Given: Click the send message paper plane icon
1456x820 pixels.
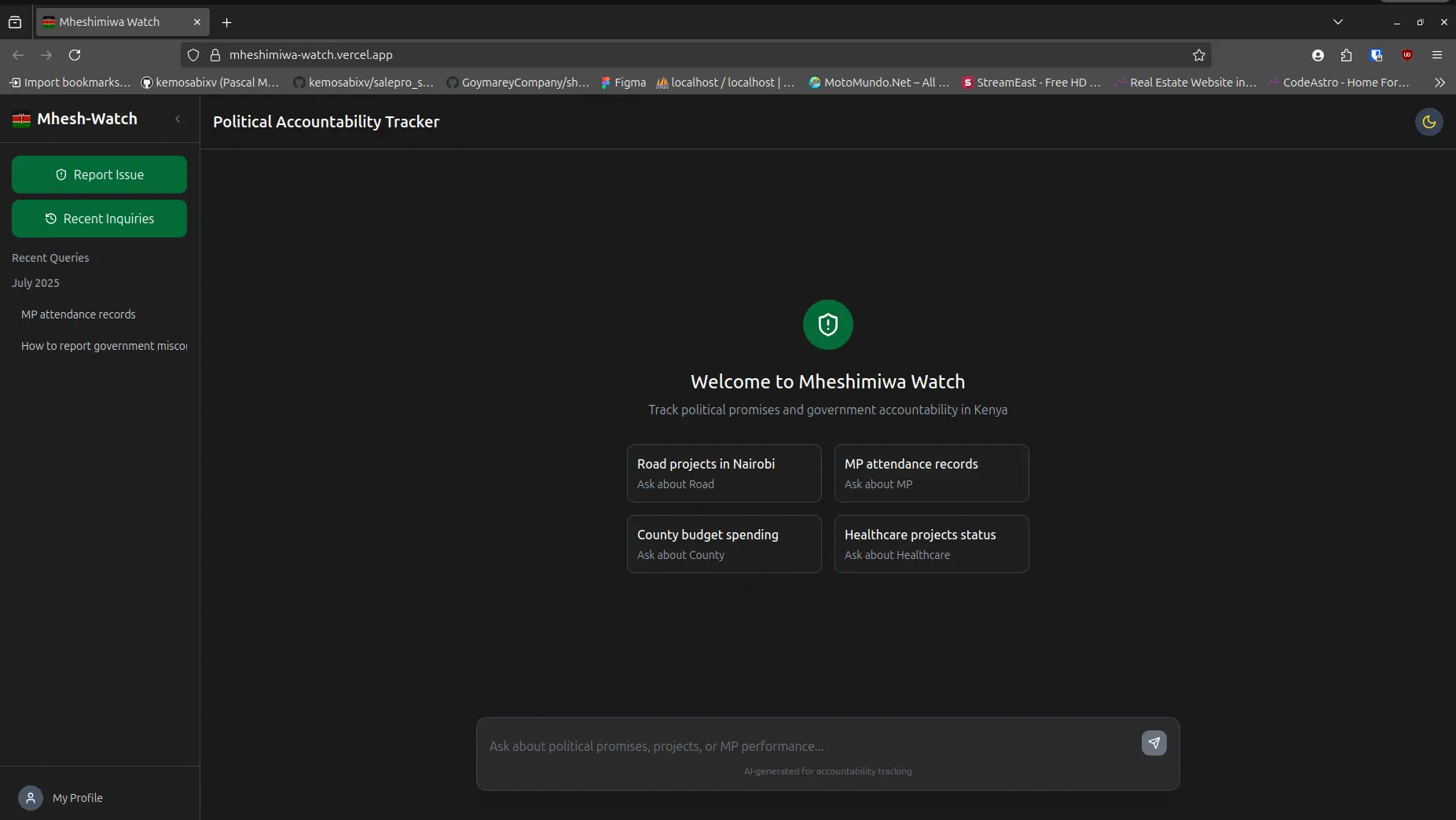Looking at the screenshot, I should pyautogui.click(x=1153, y=743).
